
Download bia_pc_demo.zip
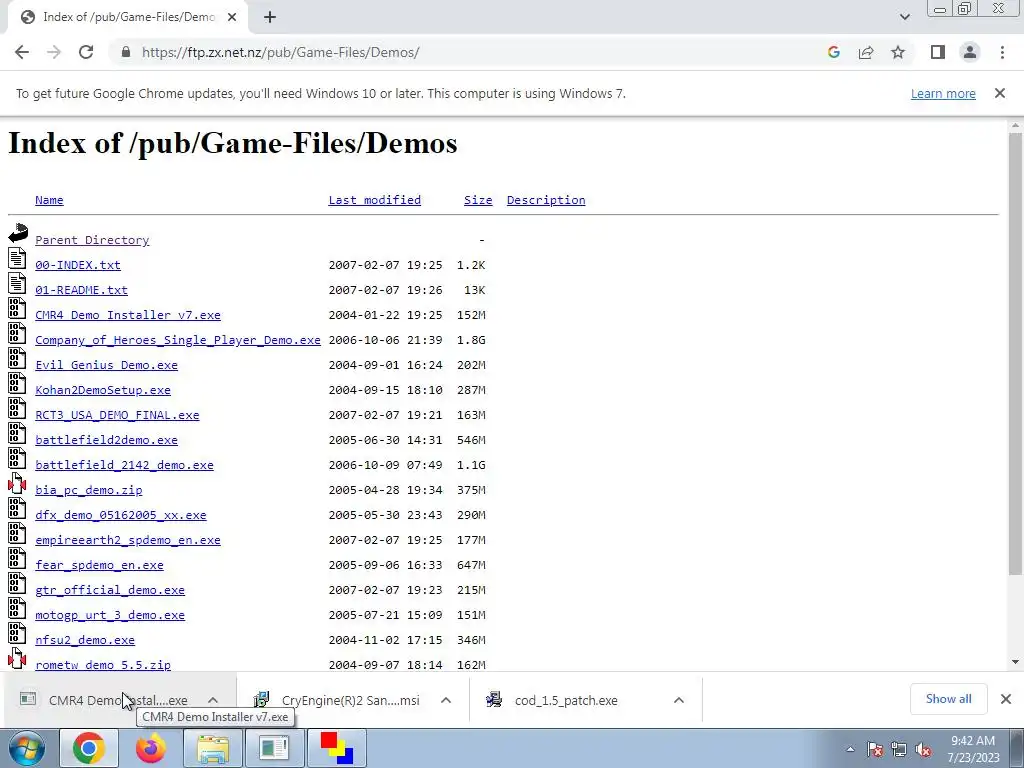[x=88, y=490]
